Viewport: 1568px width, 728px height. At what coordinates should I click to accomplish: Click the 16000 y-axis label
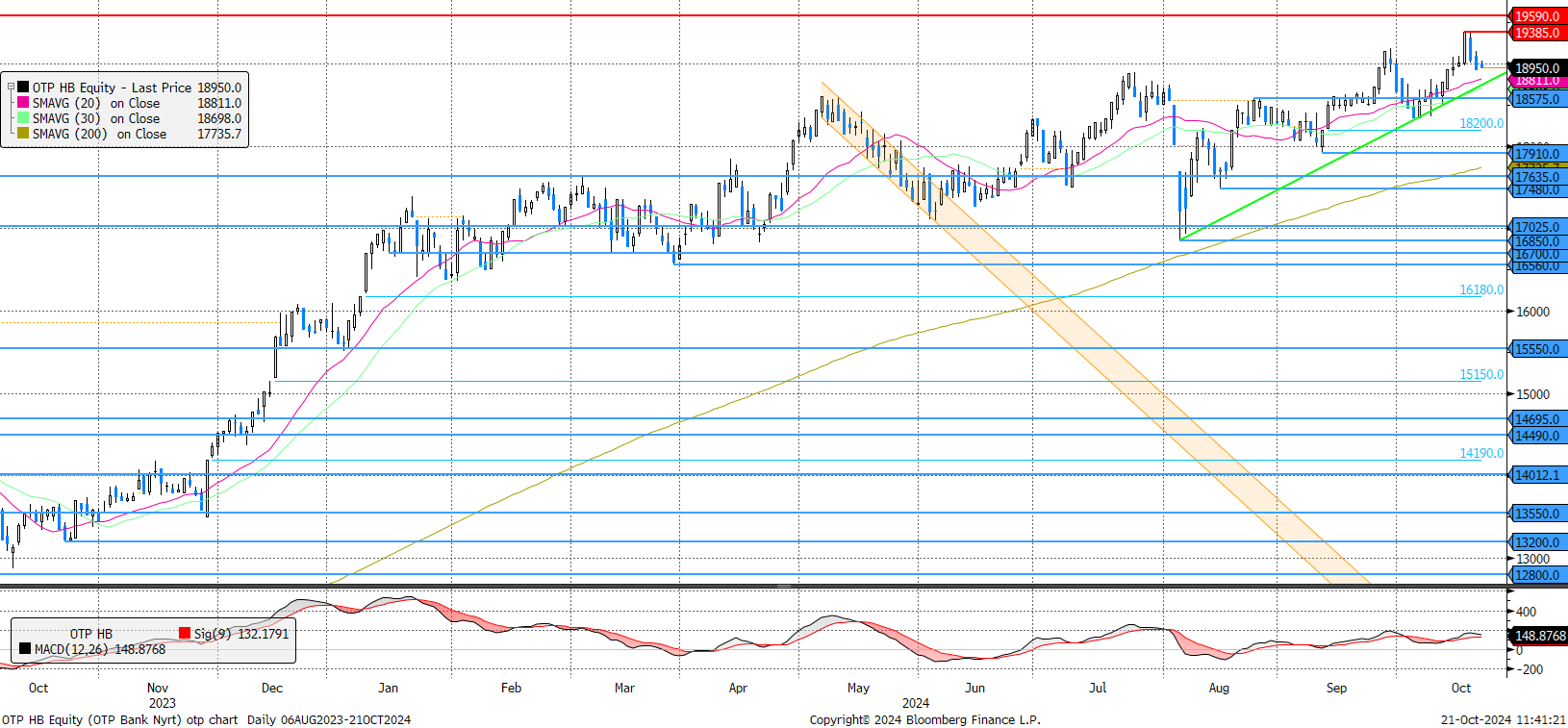[1532, 312]
